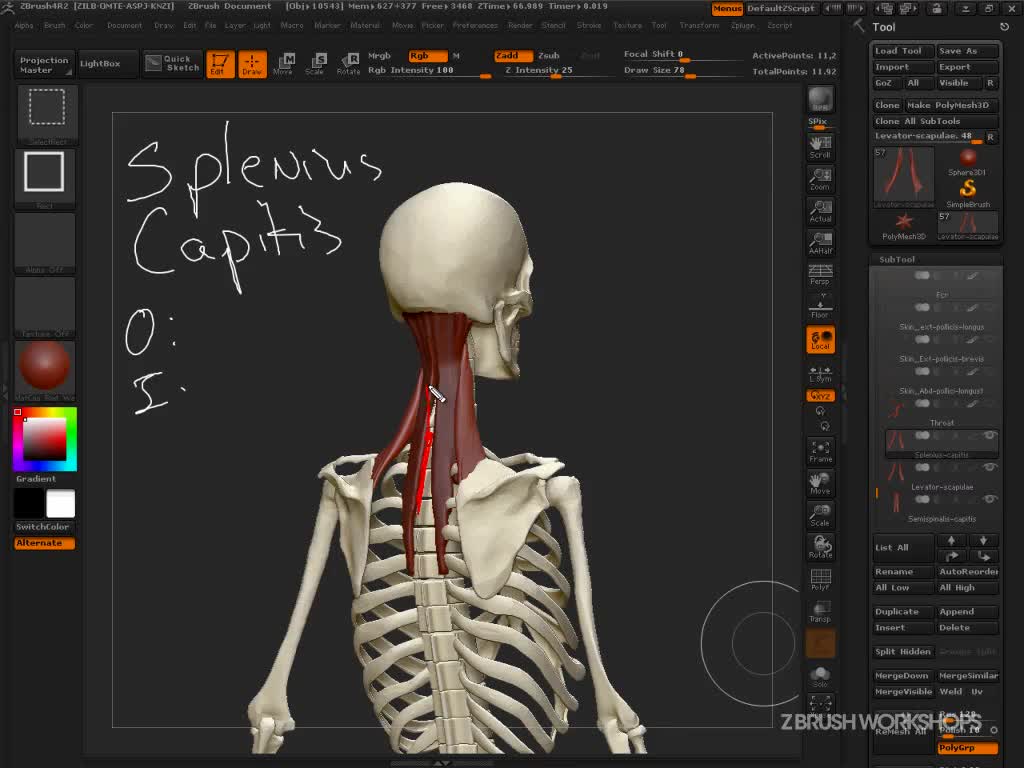The image size is (1024, 768).
Task: Open the red material sphere selector
Action: point(44,370)
